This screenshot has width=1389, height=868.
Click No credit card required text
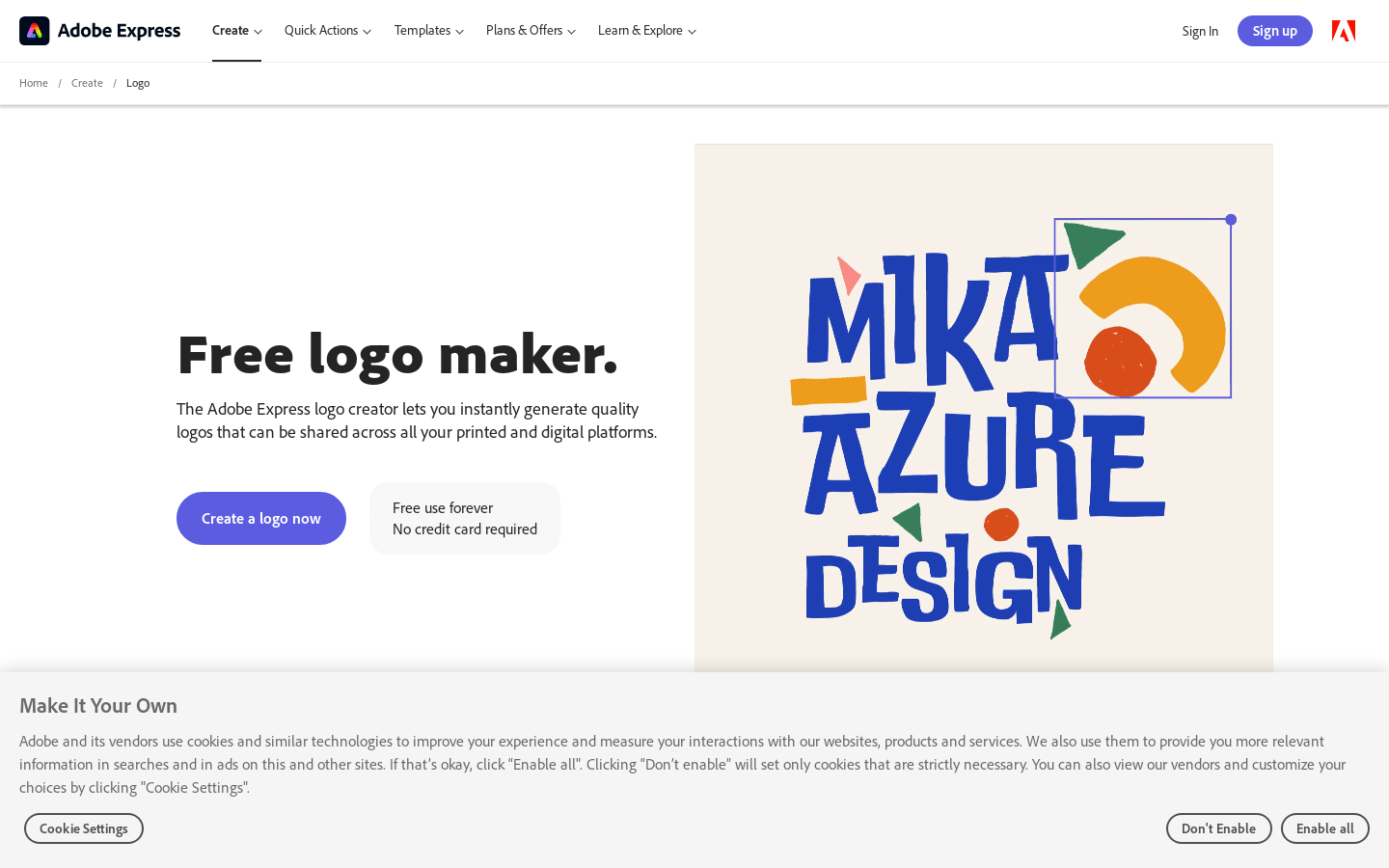coord(465,529)
